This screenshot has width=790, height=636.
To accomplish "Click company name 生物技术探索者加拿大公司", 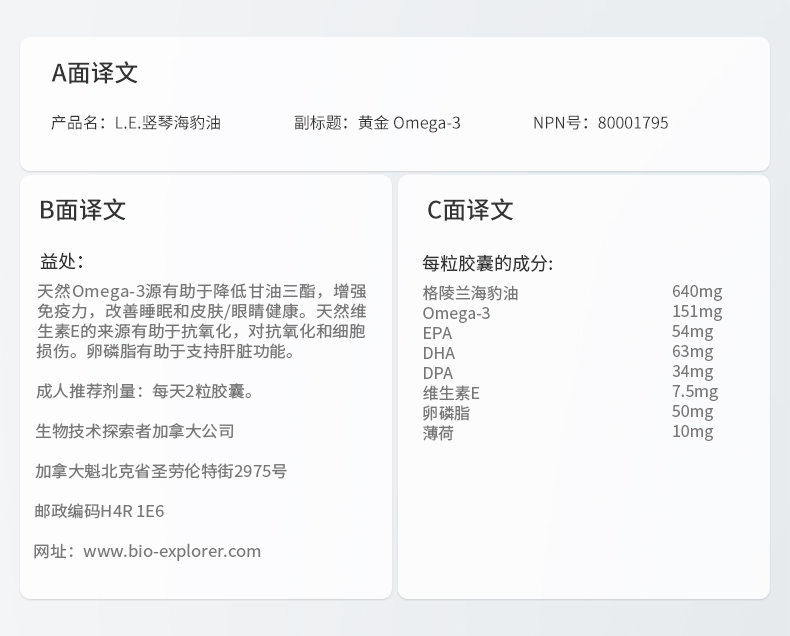I will [x=135, y=431].
